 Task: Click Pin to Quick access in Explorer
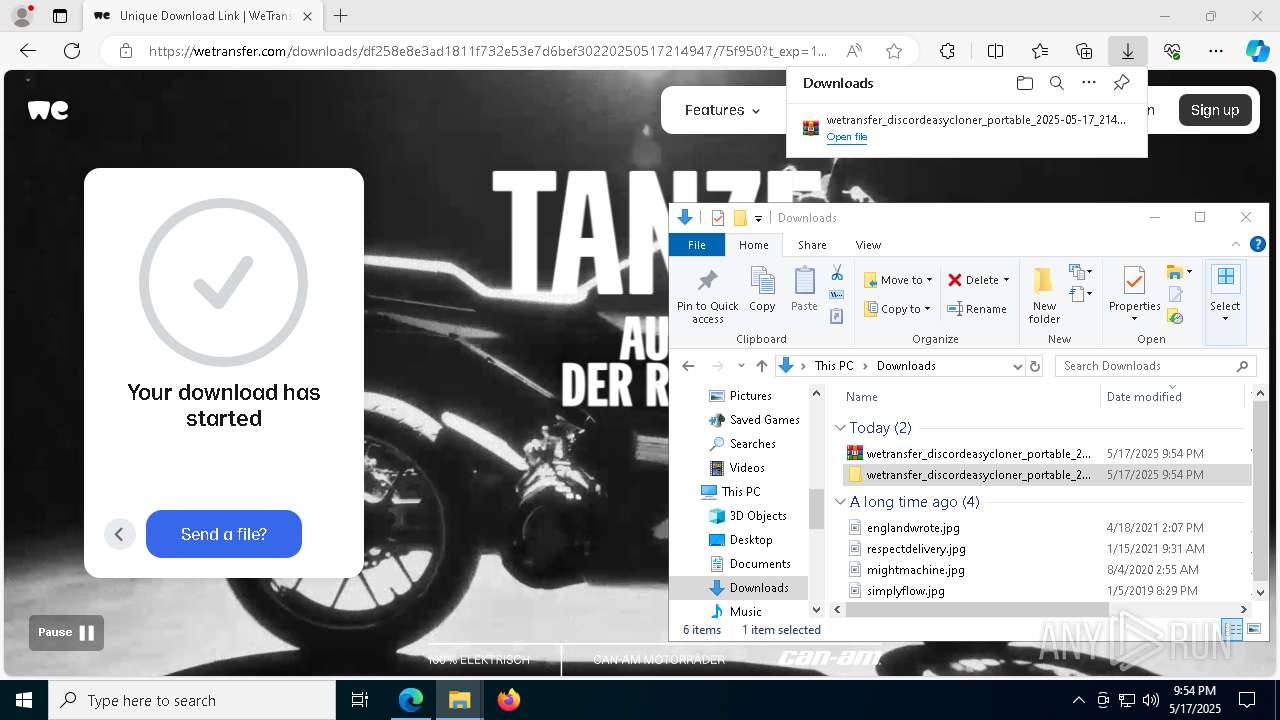(707, 295)
